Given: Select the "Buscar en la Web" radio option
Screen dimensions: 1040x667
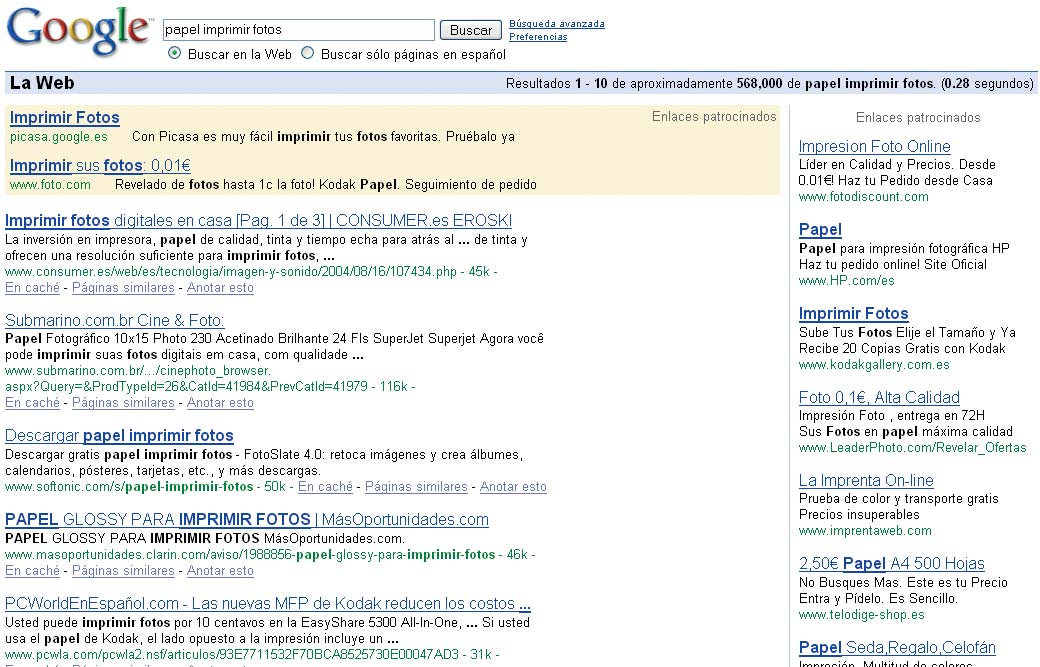Looking at the screenshot, I should (174, 53).
